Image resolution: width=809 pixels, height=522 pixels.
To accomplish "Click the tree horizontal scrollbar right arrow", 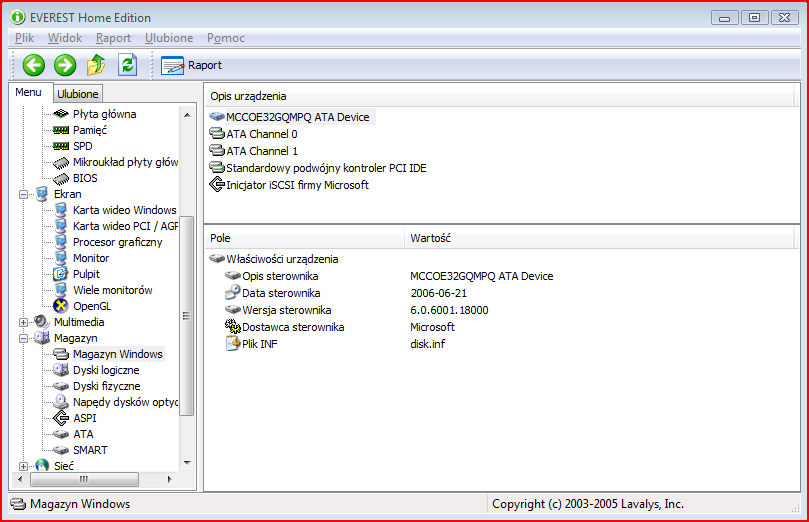I will click(169, 479).
